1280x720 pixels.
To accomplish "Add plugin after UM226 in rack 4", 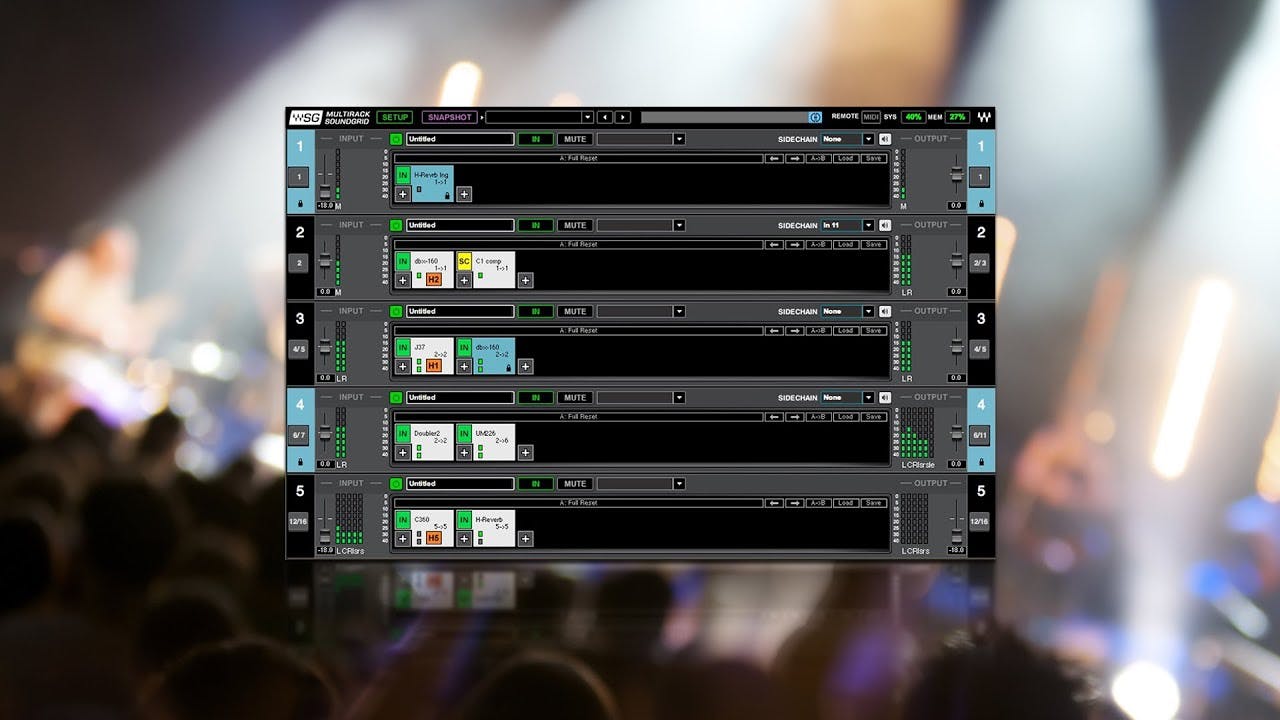I will click(525, 452).
